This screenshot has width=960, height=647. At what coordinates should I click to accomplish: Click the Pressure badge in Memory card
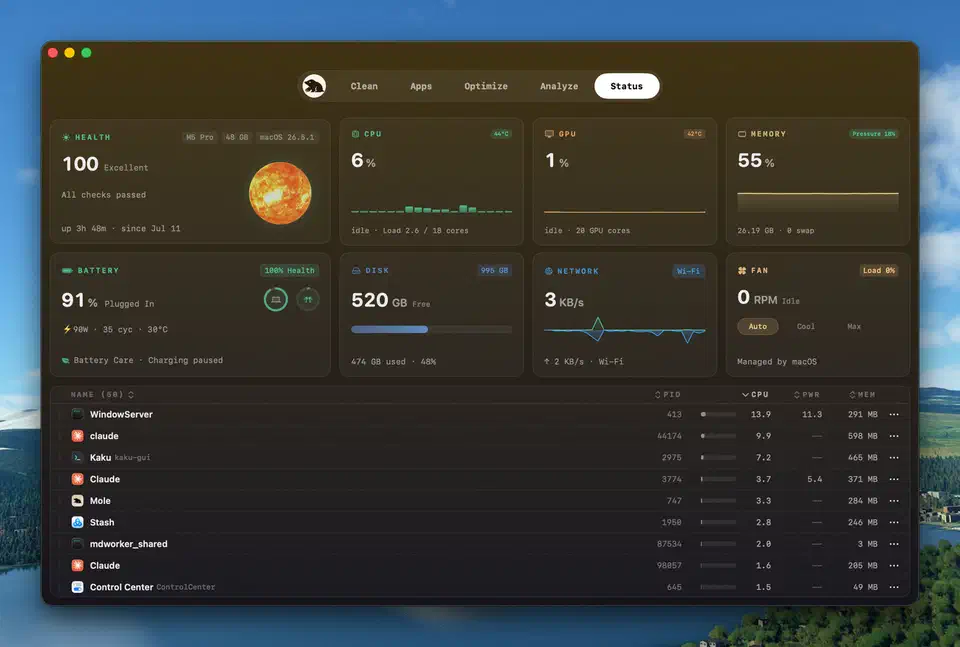coord(874,133)
